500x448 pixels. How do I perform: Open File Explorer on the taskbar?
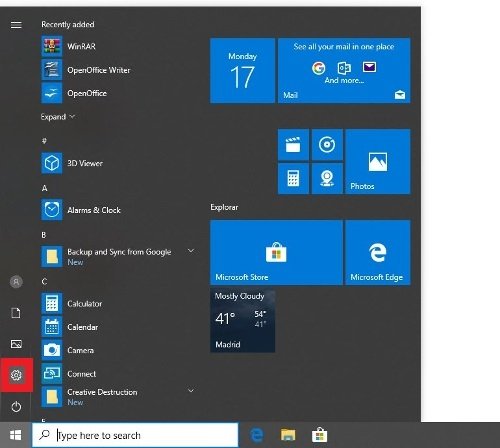288,435
